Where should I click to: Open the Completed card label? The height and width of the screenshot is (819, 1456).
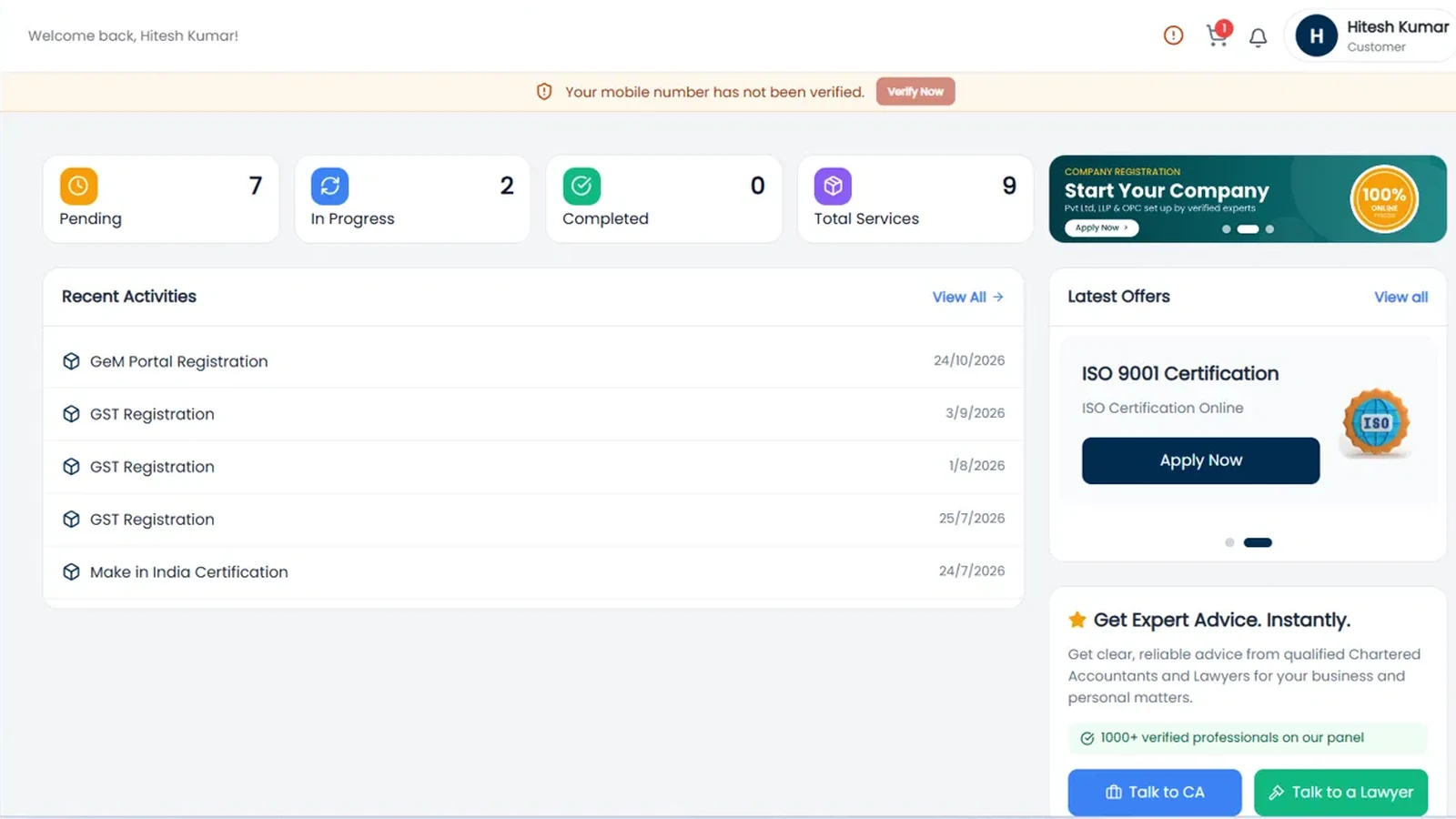tap(605, 218)
